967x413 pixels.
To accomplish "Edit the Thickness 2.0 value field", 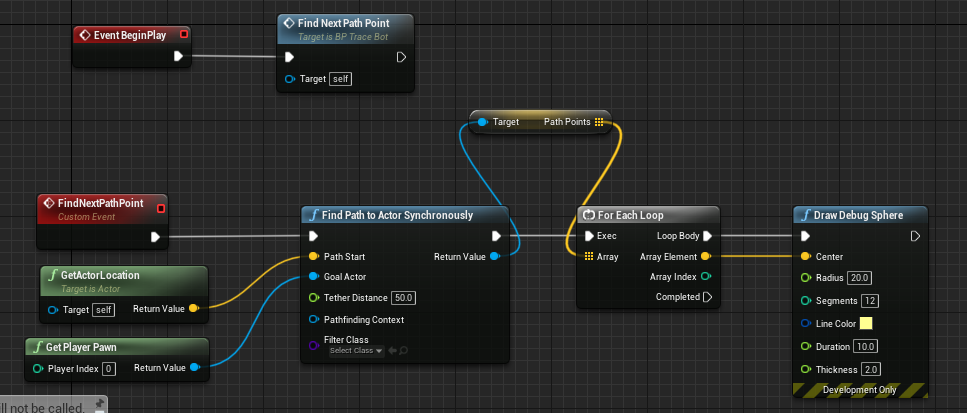I will point(871,369).
